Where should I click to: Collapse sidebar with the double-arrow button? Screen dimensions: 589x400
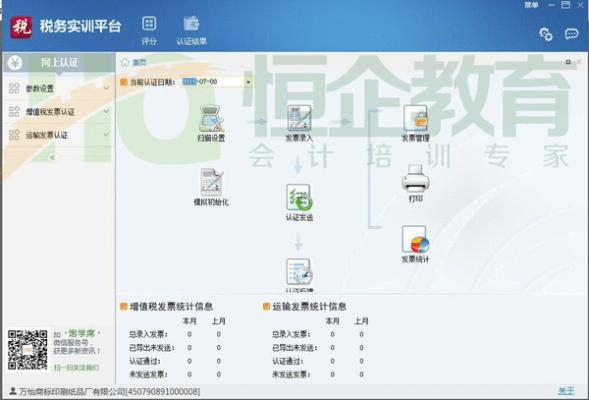53,158
